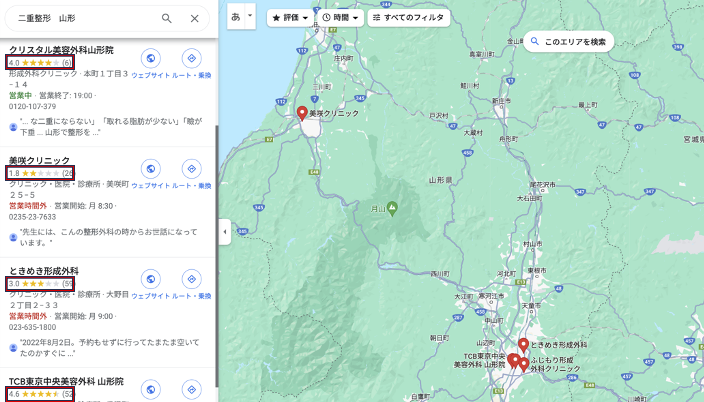Open the TCB東京中央美容外科 山形院 listing title
Image resolution: width=704 pixels, height=402 pixels.
(x=66, y=381)
